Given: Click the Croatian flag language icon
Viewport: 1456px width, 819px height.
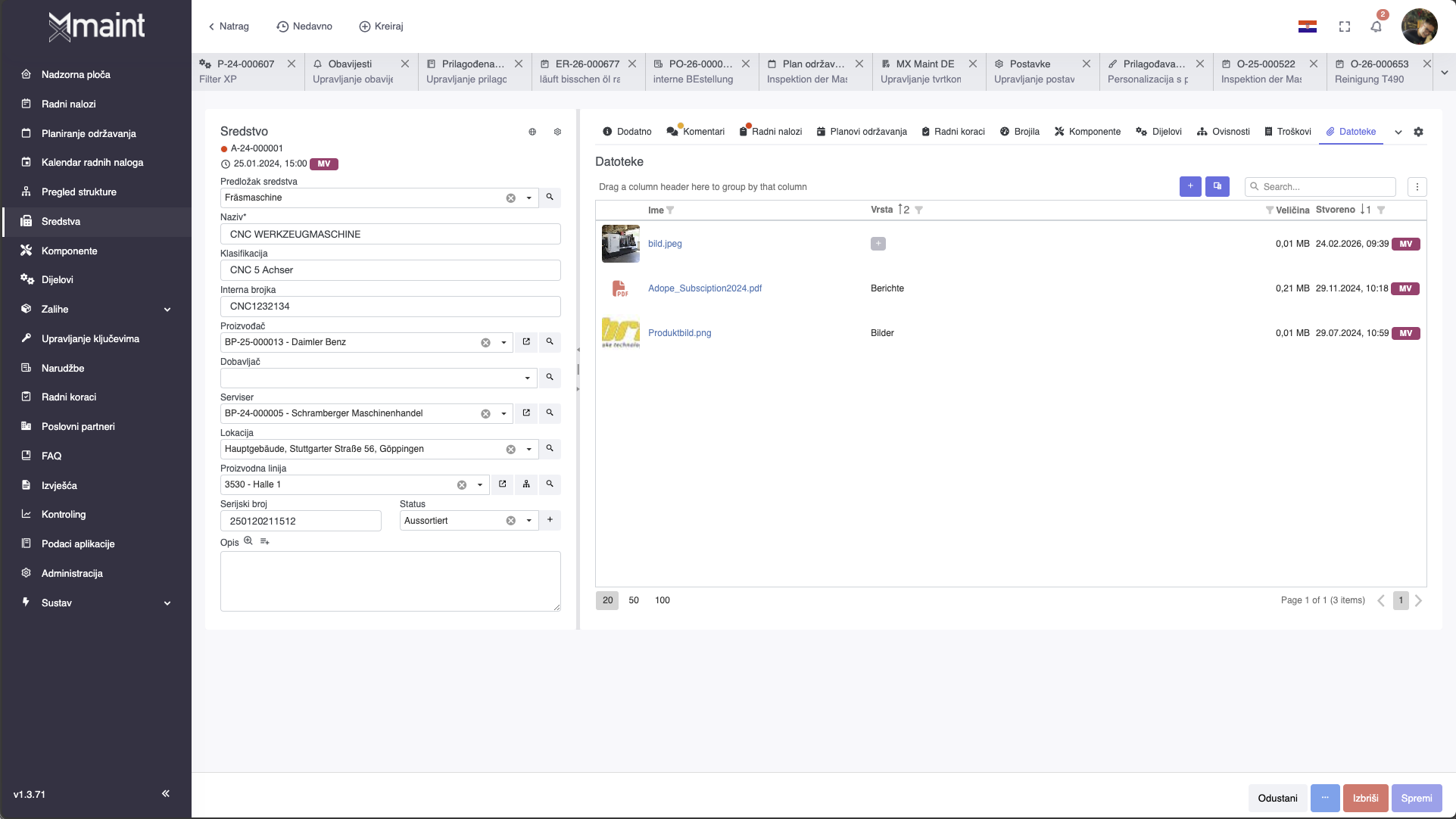Looking at the screenshot, I should click(1308, 26).
